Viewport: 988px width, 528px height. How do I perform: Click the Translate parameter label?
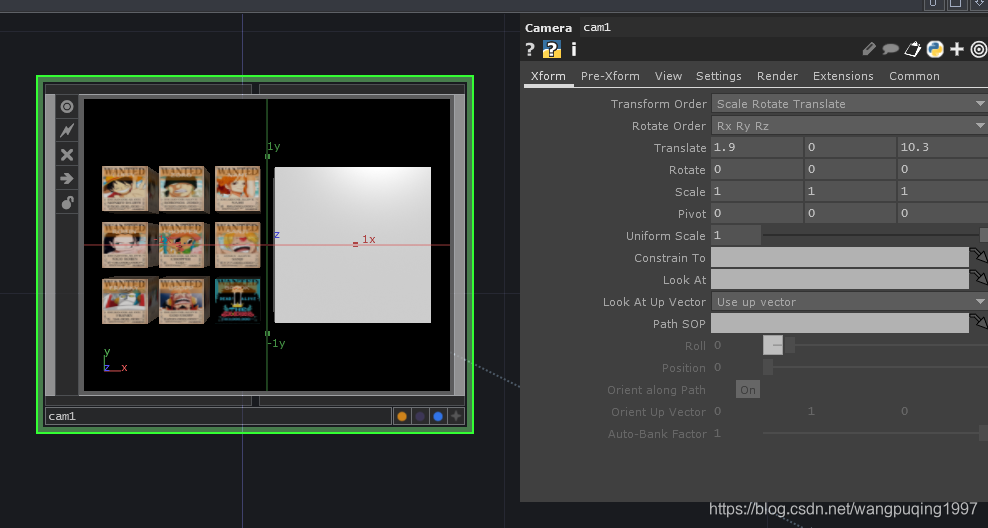point(680,148)
